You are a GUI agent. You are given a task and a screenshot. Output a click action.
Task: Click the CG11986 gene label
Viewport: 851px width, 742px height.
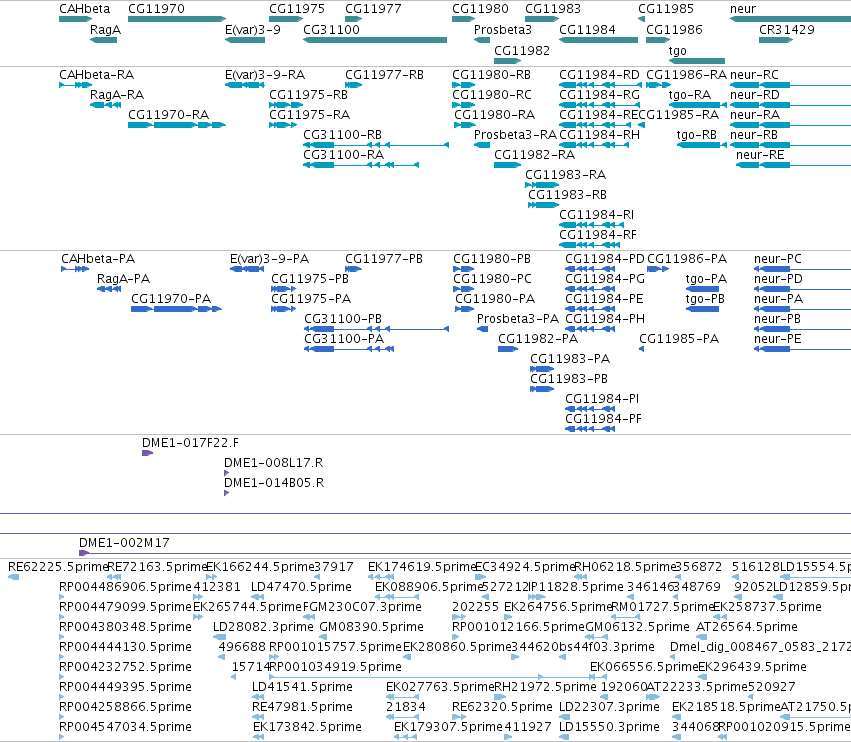tap(674, 30)
